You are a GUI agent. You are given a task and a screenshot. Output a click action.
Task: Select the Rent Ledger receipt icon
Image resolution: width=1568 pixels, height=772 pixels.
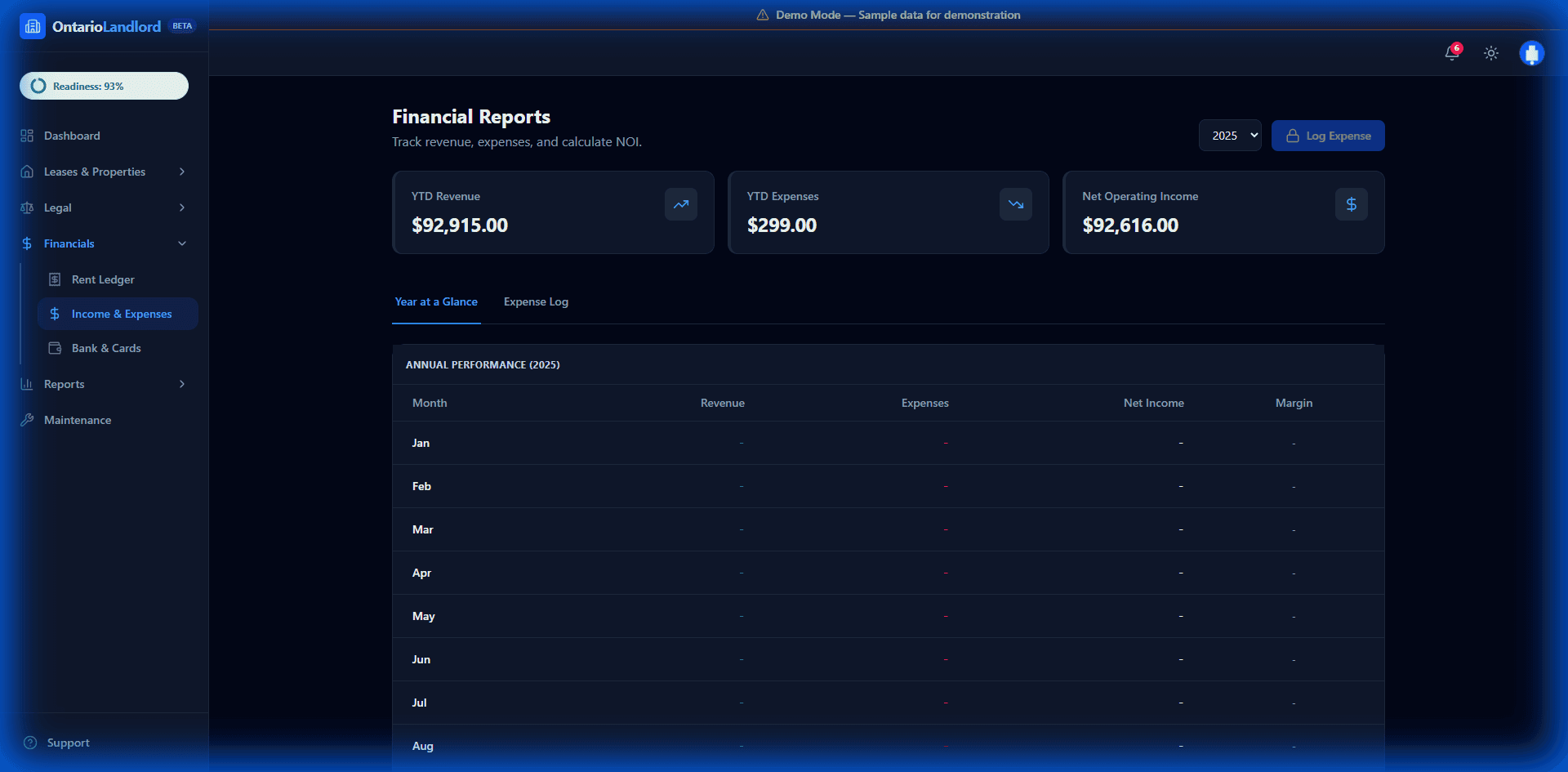54,279
